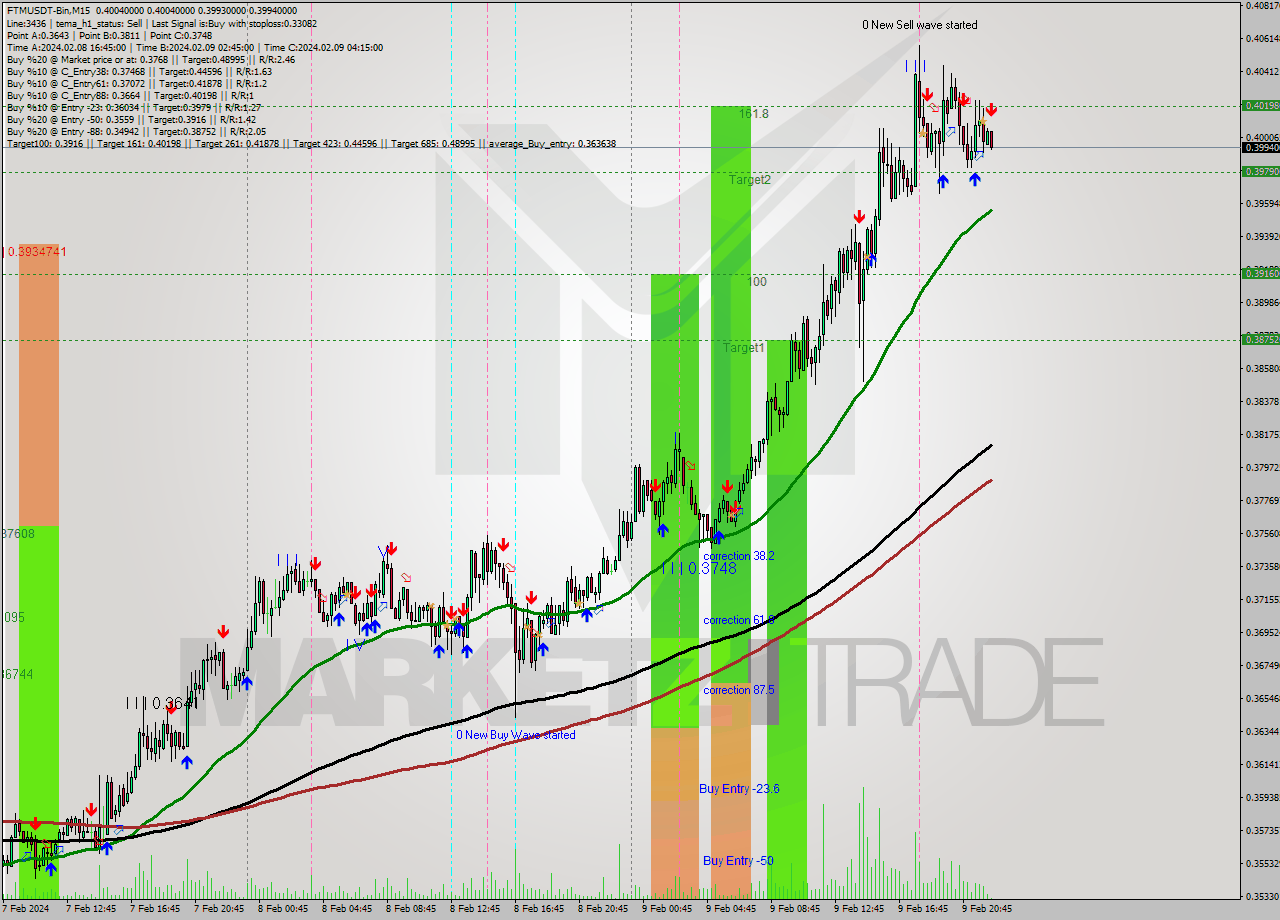Click the '0 New Buy Wave started' label
Viewport: 1280px width, 920px height.
pos(516,735)
